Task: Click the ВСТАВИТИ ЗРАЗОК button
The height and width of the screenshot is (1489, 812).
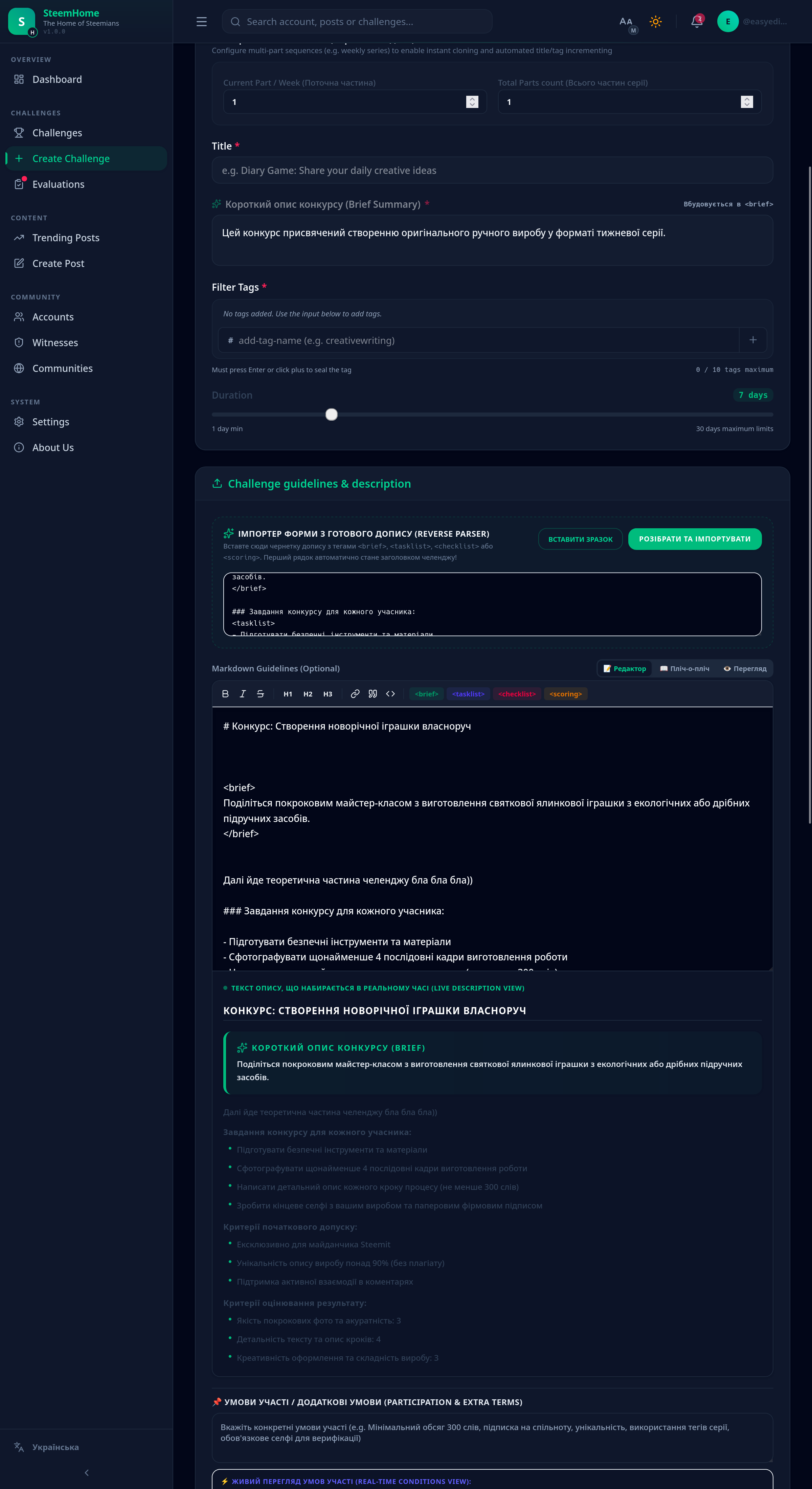Action: [x=580, y=539]
